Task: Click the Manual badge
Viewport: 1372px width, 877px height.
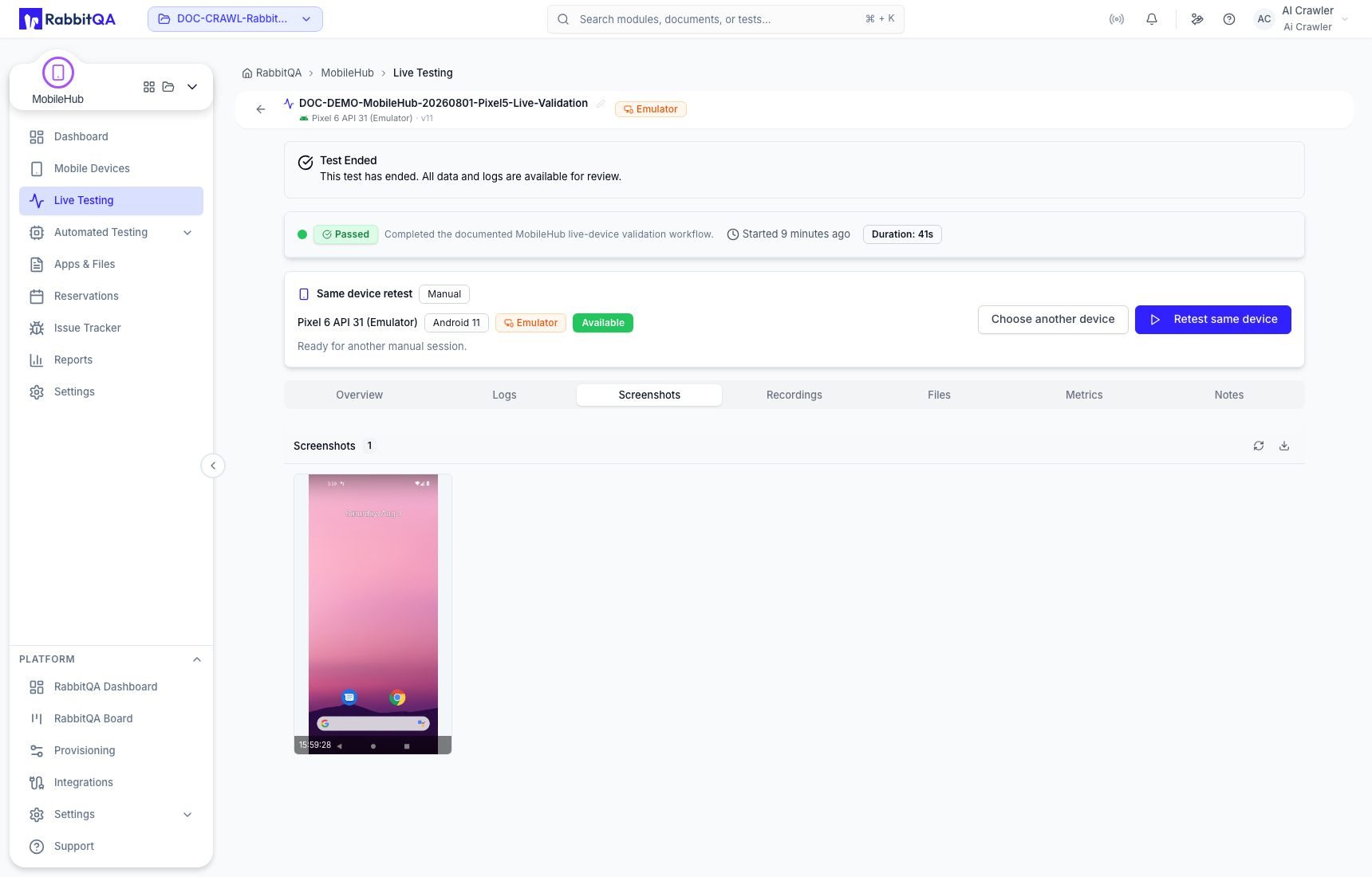Action: pyautogui.click(x=444, y=294)
